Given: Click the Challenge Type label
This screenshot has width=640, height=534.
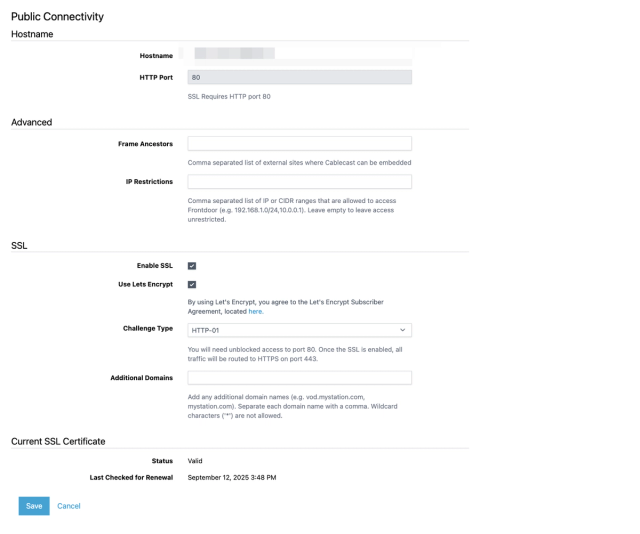Looking at the screenshot, I should pyautogui.click(x=148, y=328).
